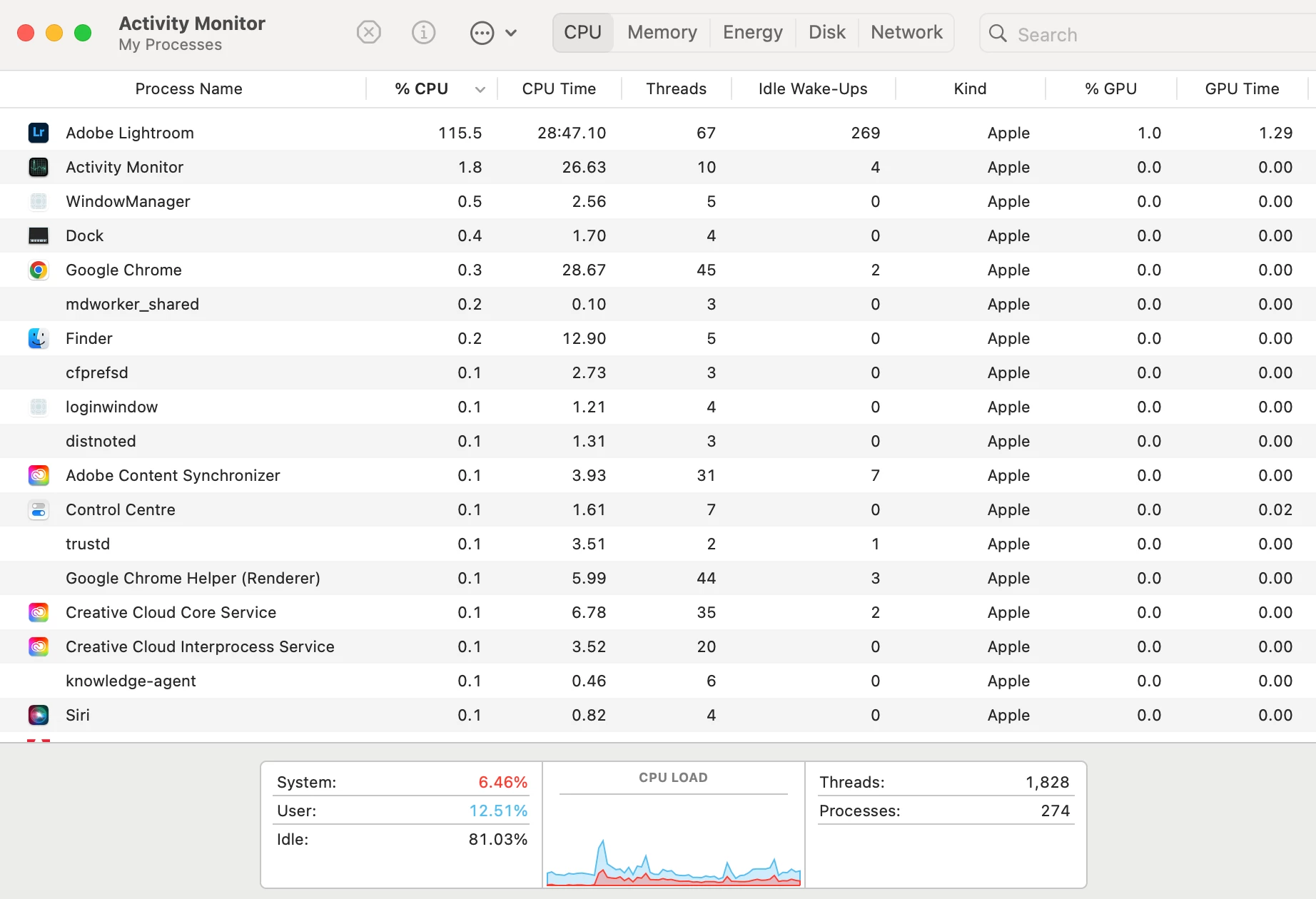Click Lightroom's GPU time 1.29

1276,133
